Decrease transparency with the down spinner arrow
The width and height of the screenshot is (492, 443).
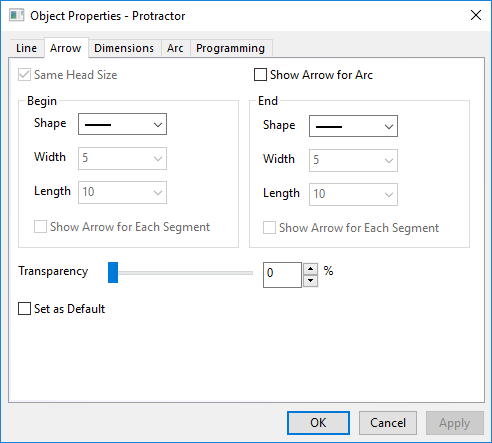pos(311,281)
